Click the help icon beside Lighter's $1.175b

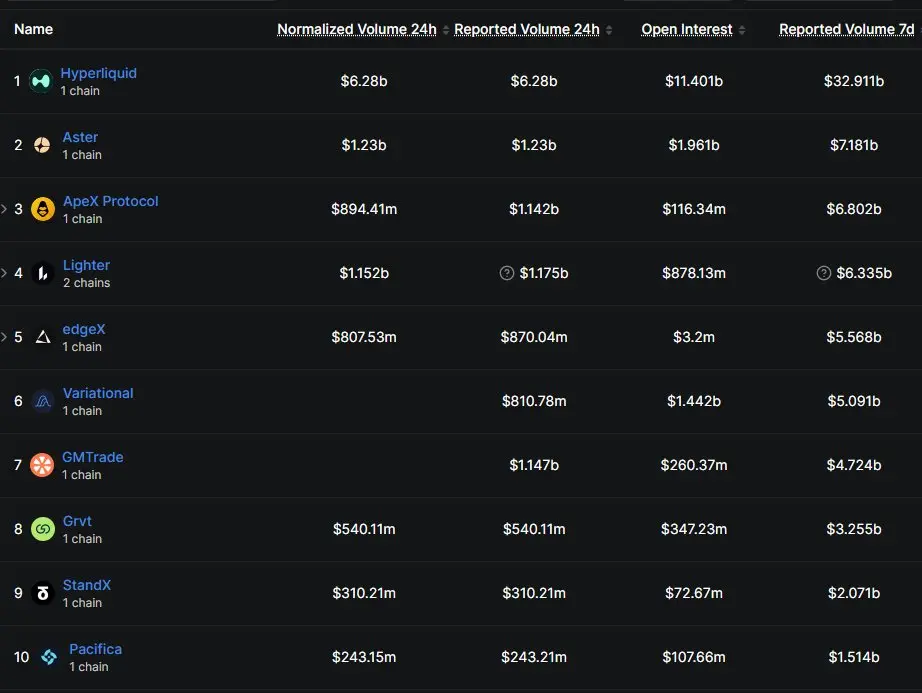click(x=507, y=273)
